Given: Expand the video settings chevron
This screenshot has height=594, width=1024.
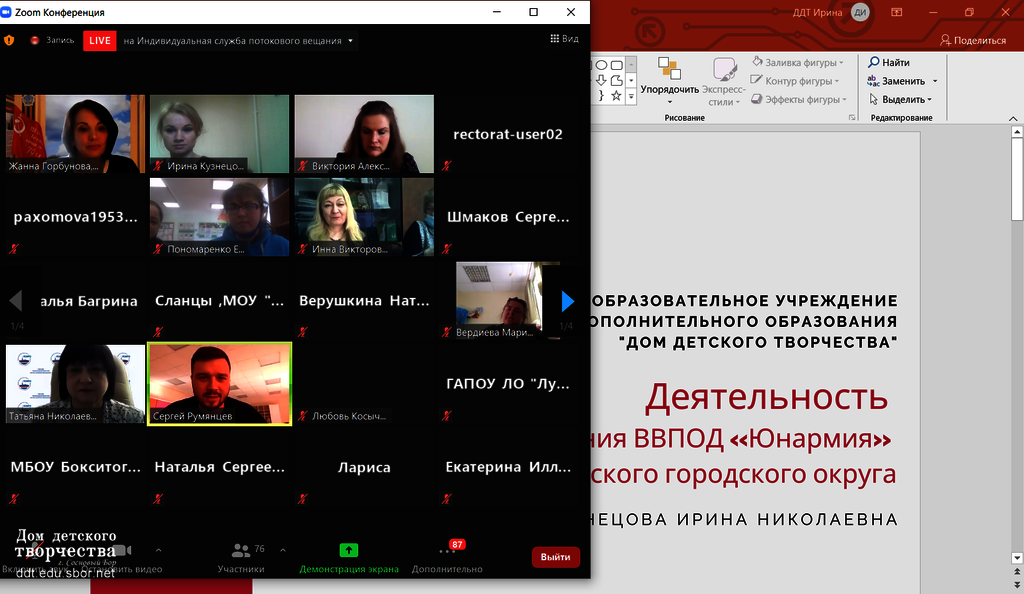Looking at the screenshot, I should tap(158, 550).
